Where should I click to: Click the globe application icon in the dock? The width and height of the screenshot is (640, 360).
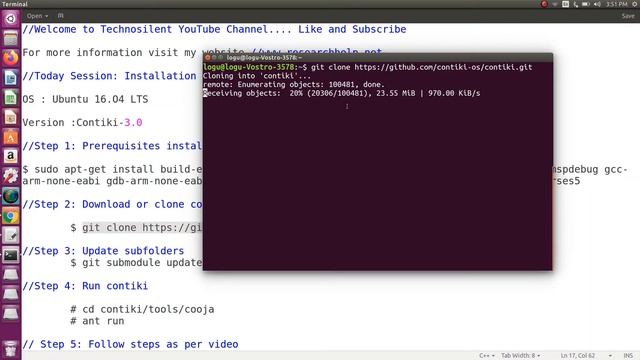(11, 196)
